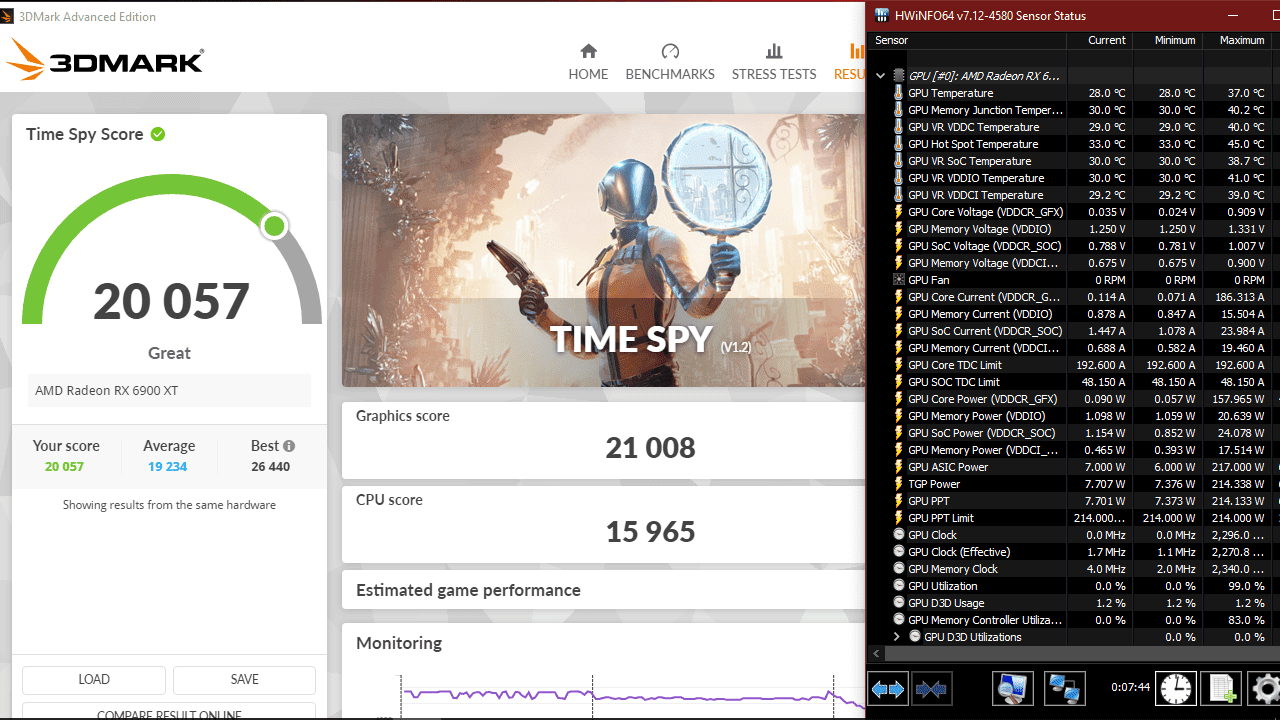Click HWiNFO64 title bar app icon
The width and height of the screenshot is (1280, 720).
pyautogui.click(x=881, y=15)
